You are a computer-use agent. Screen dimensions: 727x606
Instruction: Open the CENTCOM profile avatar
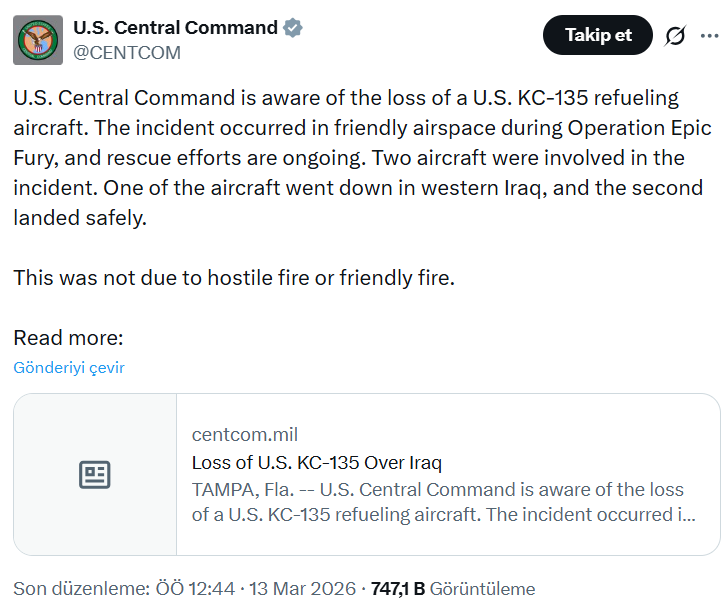pyautogui.click(x=38, y=40)
